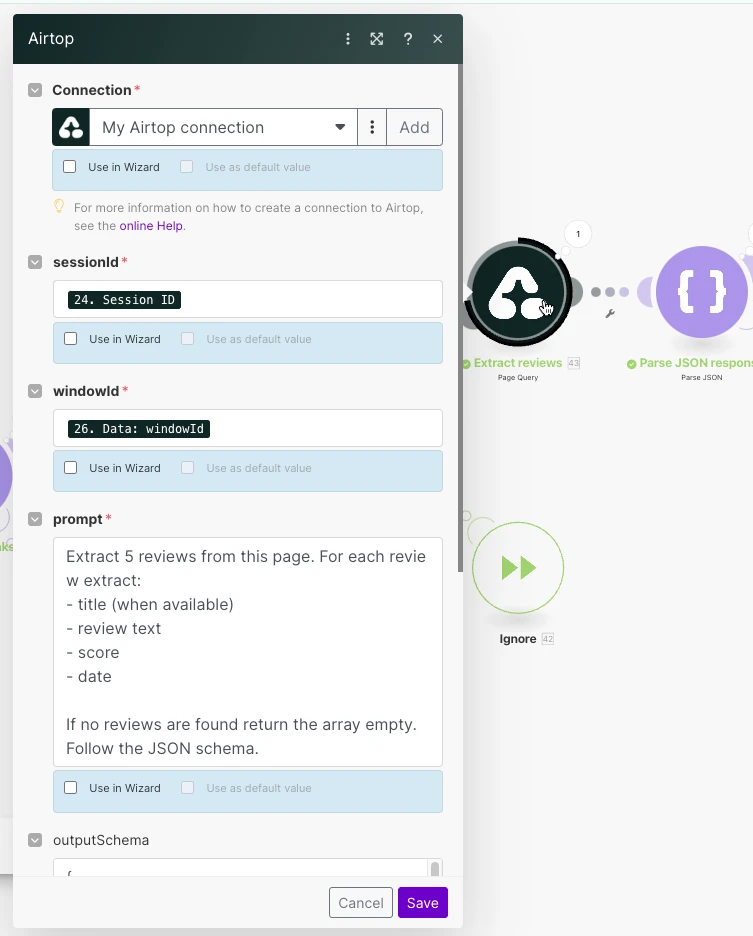This screenshot has height=936, width=753.
Task: Open the route wrench settings icon
Action: (x=610, y=313)
